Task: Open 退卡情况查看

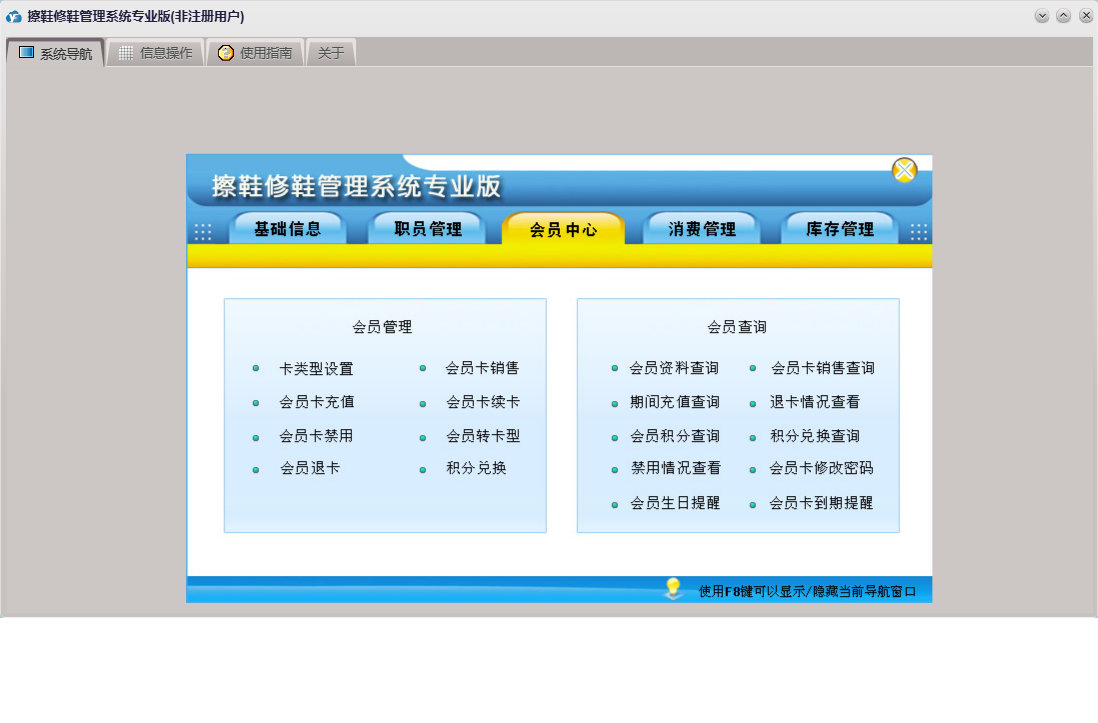Action: click(x=814, y=402)
